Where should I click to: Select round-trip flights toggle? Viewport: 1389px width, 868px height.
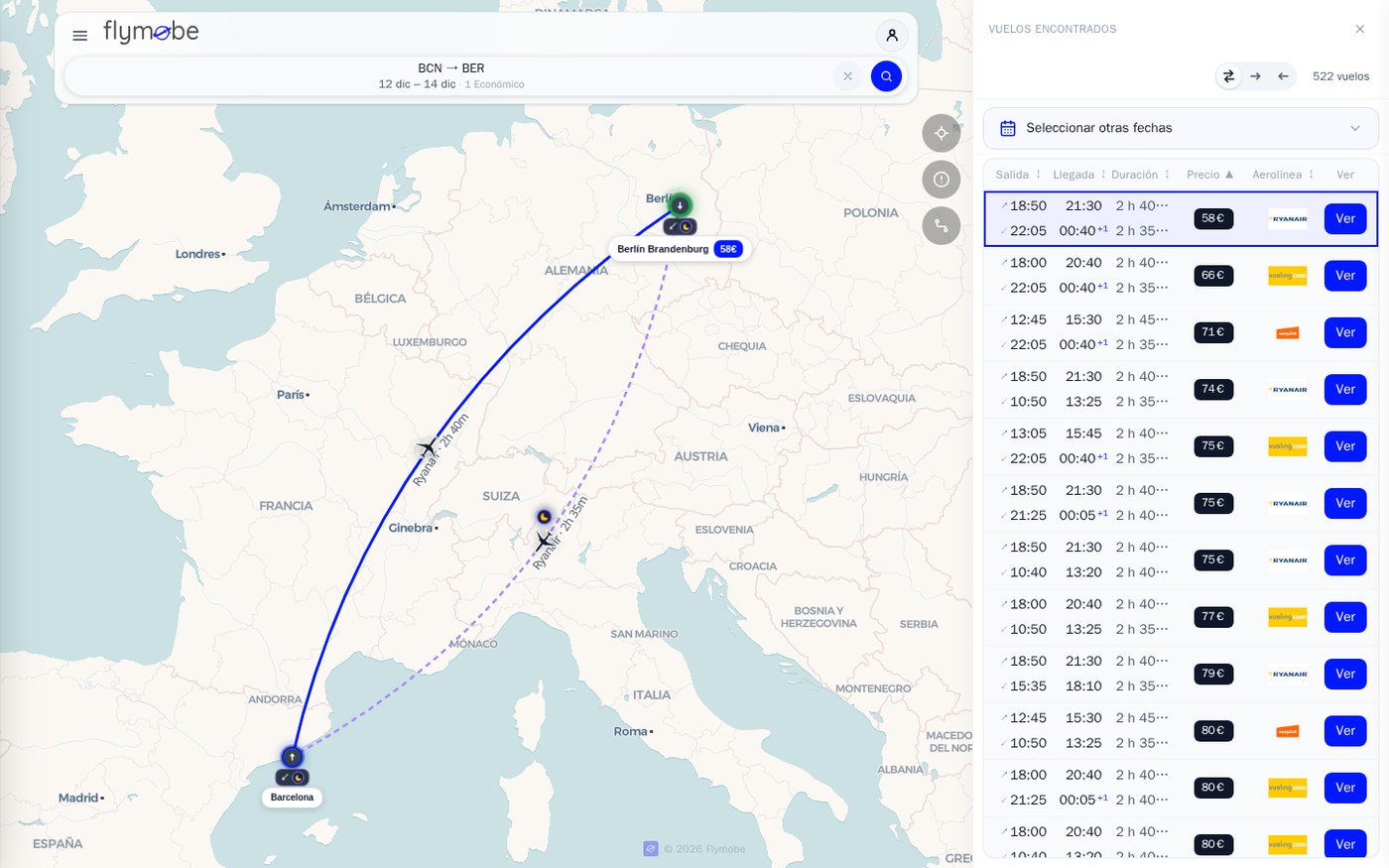(x=1229, y=76)
